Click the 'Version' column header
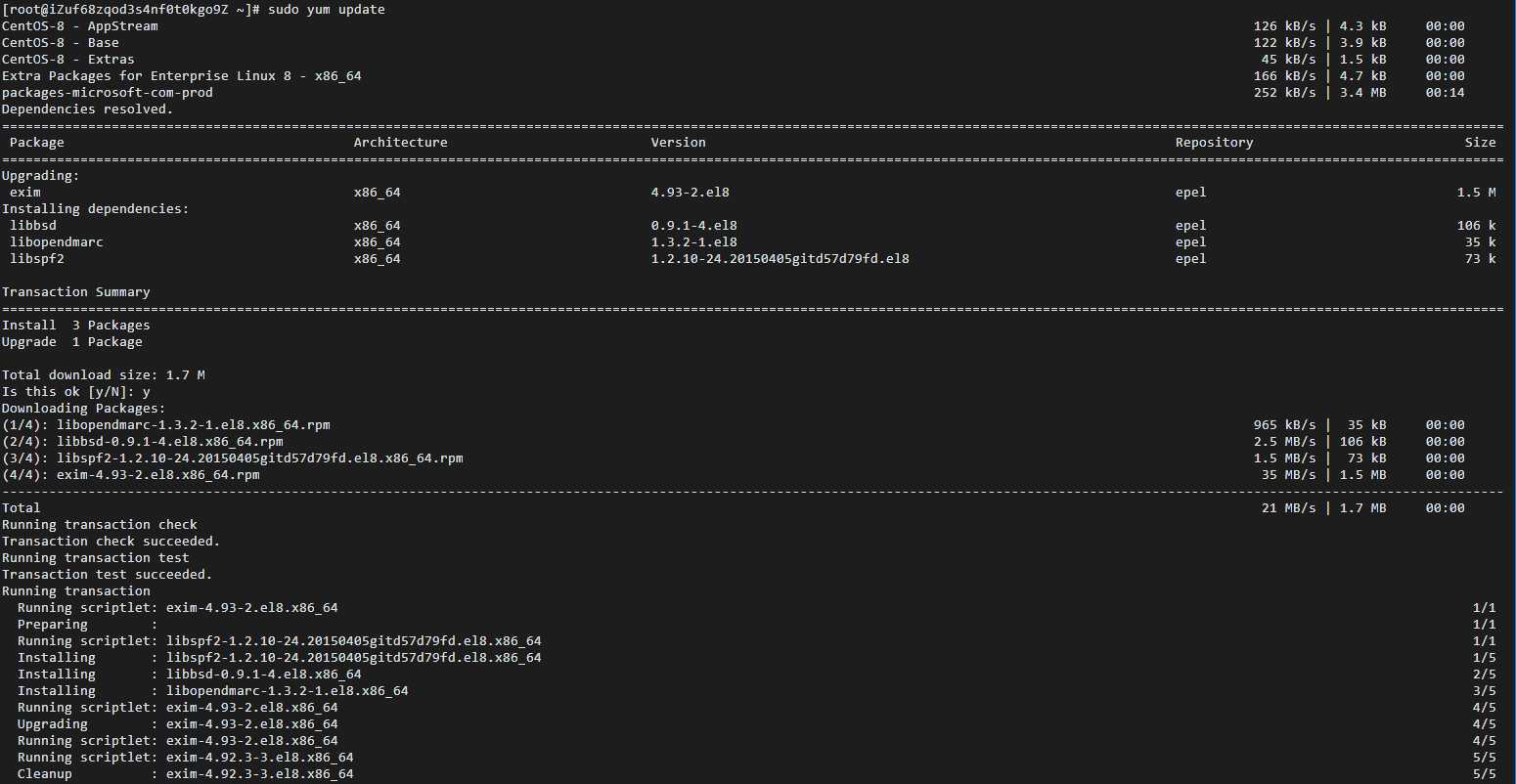 679,143
